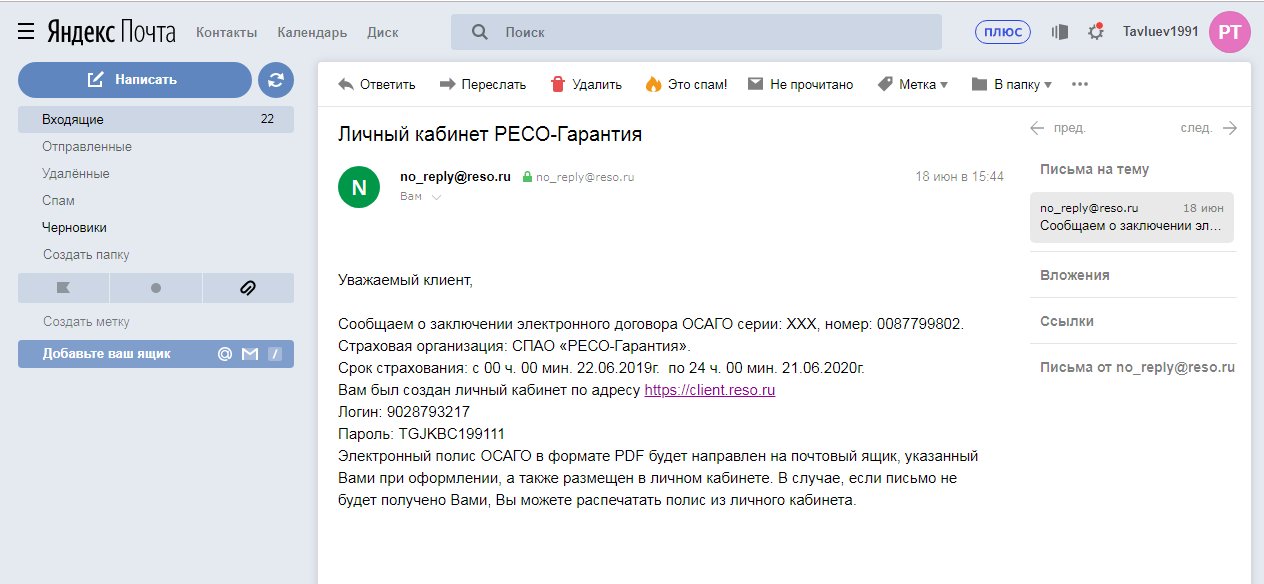Open the Входящие folder

click(x=156, y=119)
